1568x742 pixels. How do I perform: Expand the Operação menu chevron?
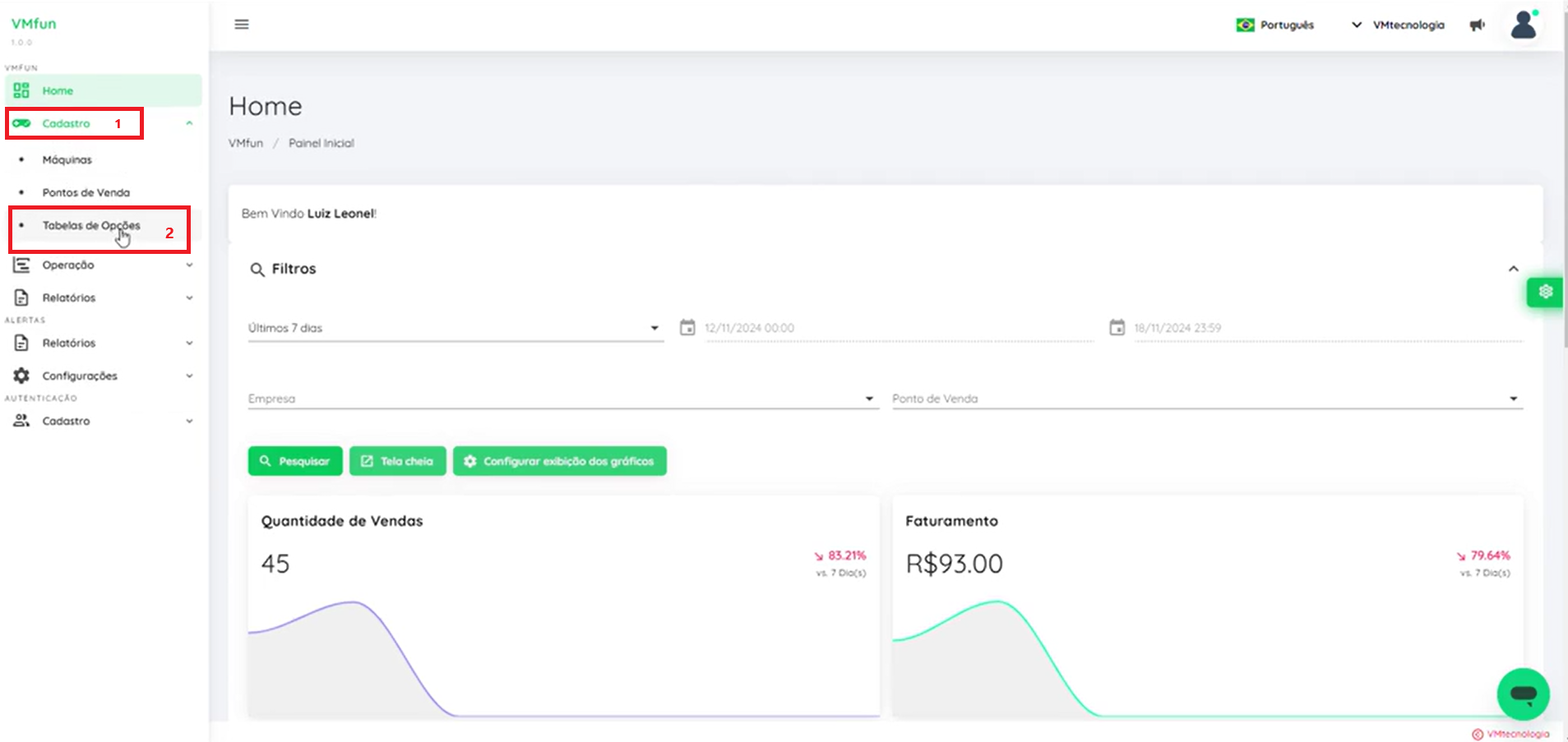(189, 265)
